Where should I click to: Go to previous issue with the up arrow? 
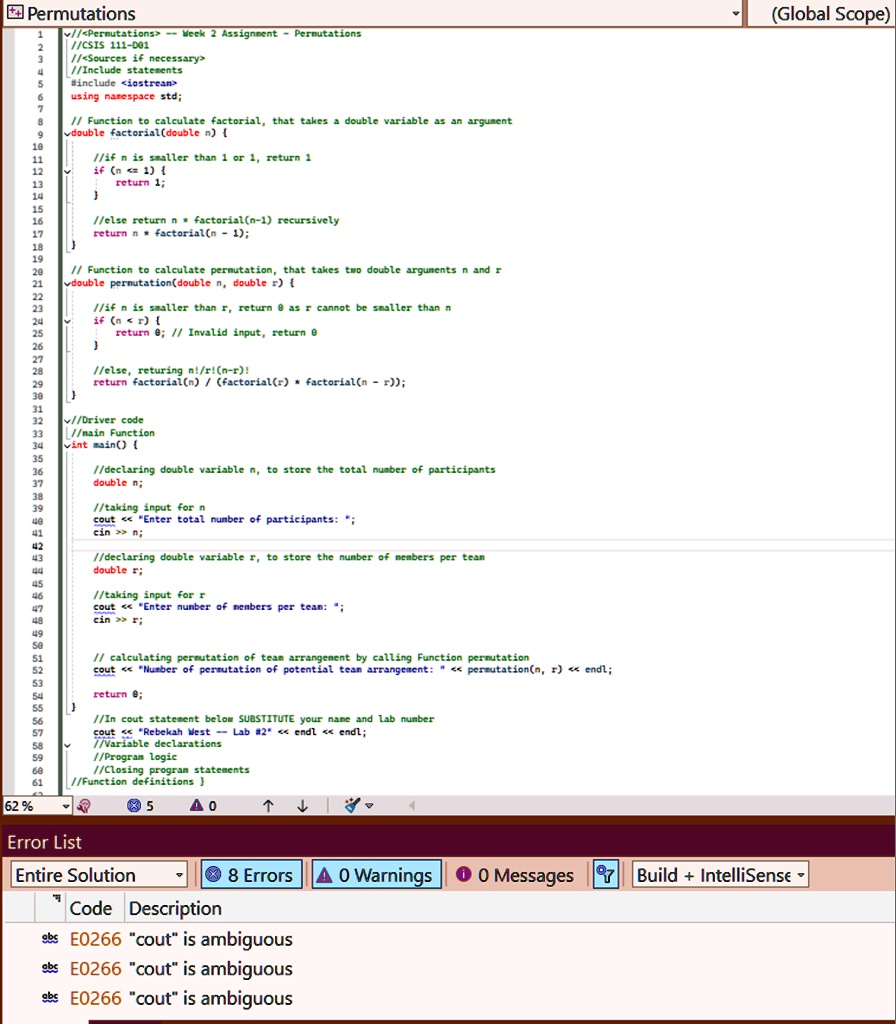point(268,806)
